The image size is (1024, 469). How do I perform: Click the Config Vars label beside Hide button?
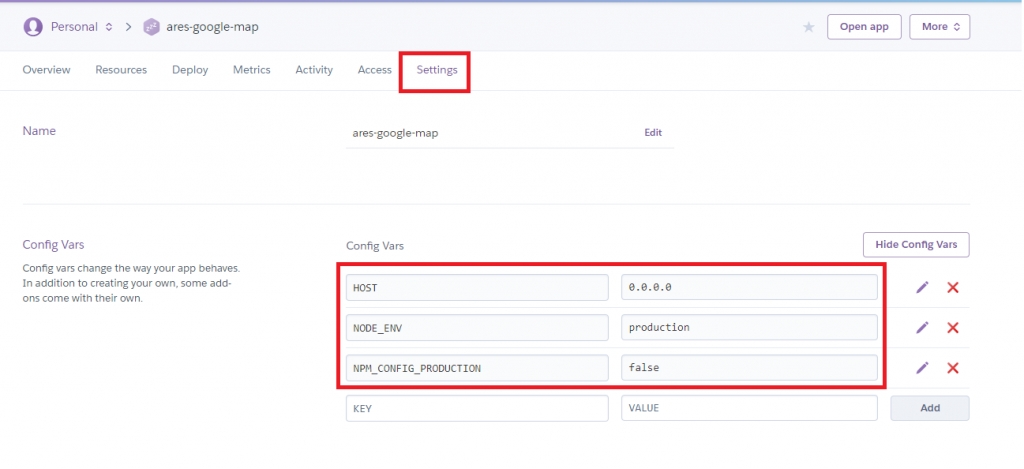[375, 246]
